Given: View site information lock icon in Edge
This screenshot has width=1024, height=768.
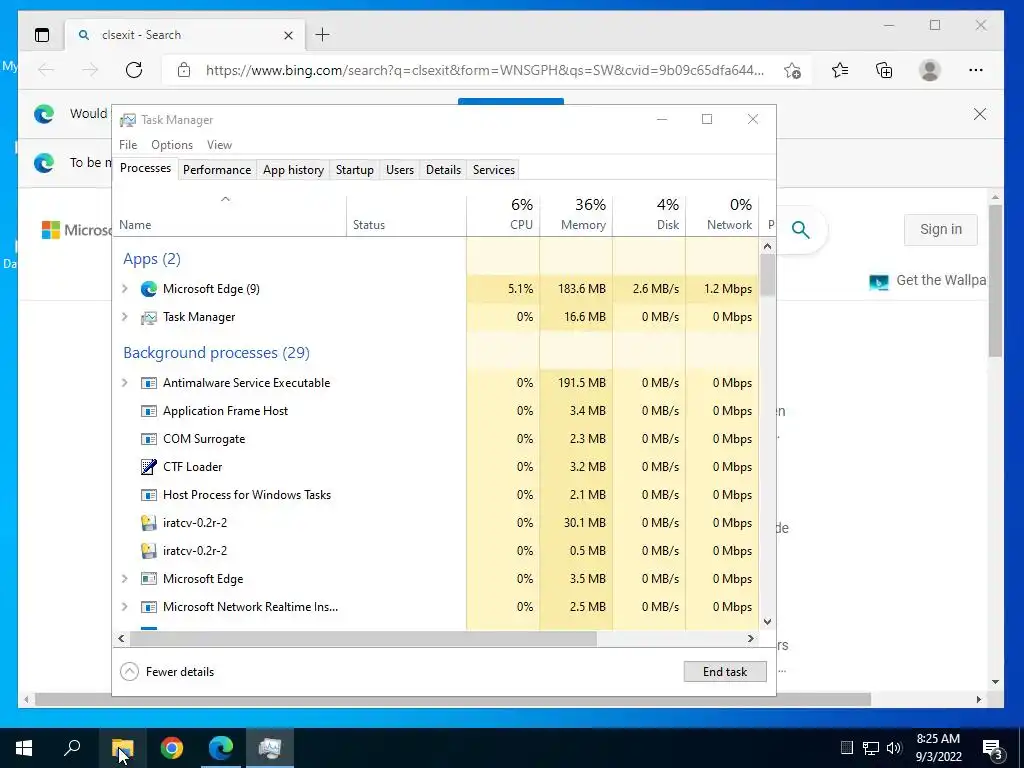Looking at the screenshot, I should pos(184,70).
